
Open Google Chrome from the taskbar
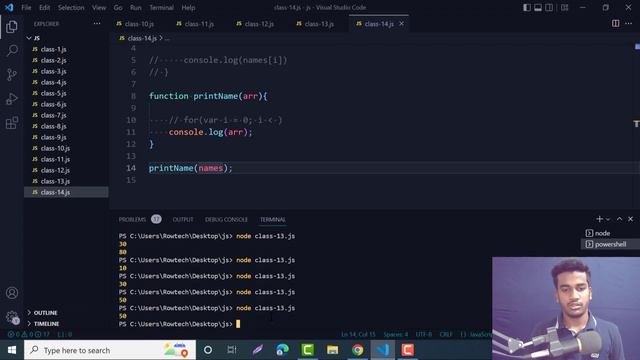tap(358, 350)
